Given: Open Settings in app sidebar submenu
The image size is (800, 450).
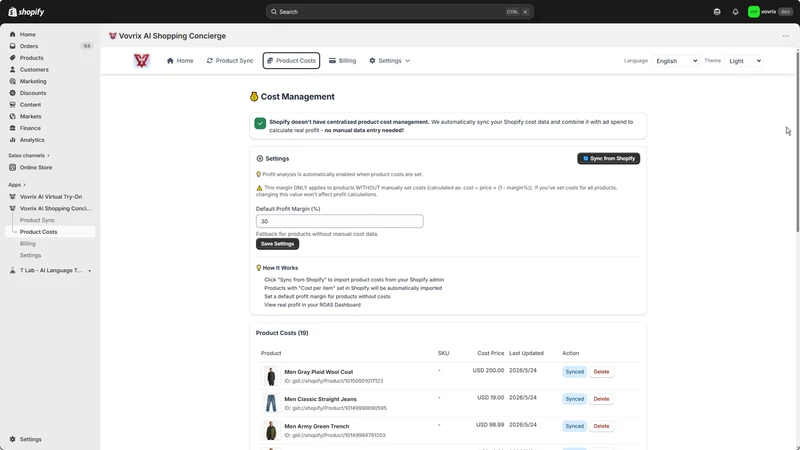Looking at the screenshot, I should click(x=31, y=255).
